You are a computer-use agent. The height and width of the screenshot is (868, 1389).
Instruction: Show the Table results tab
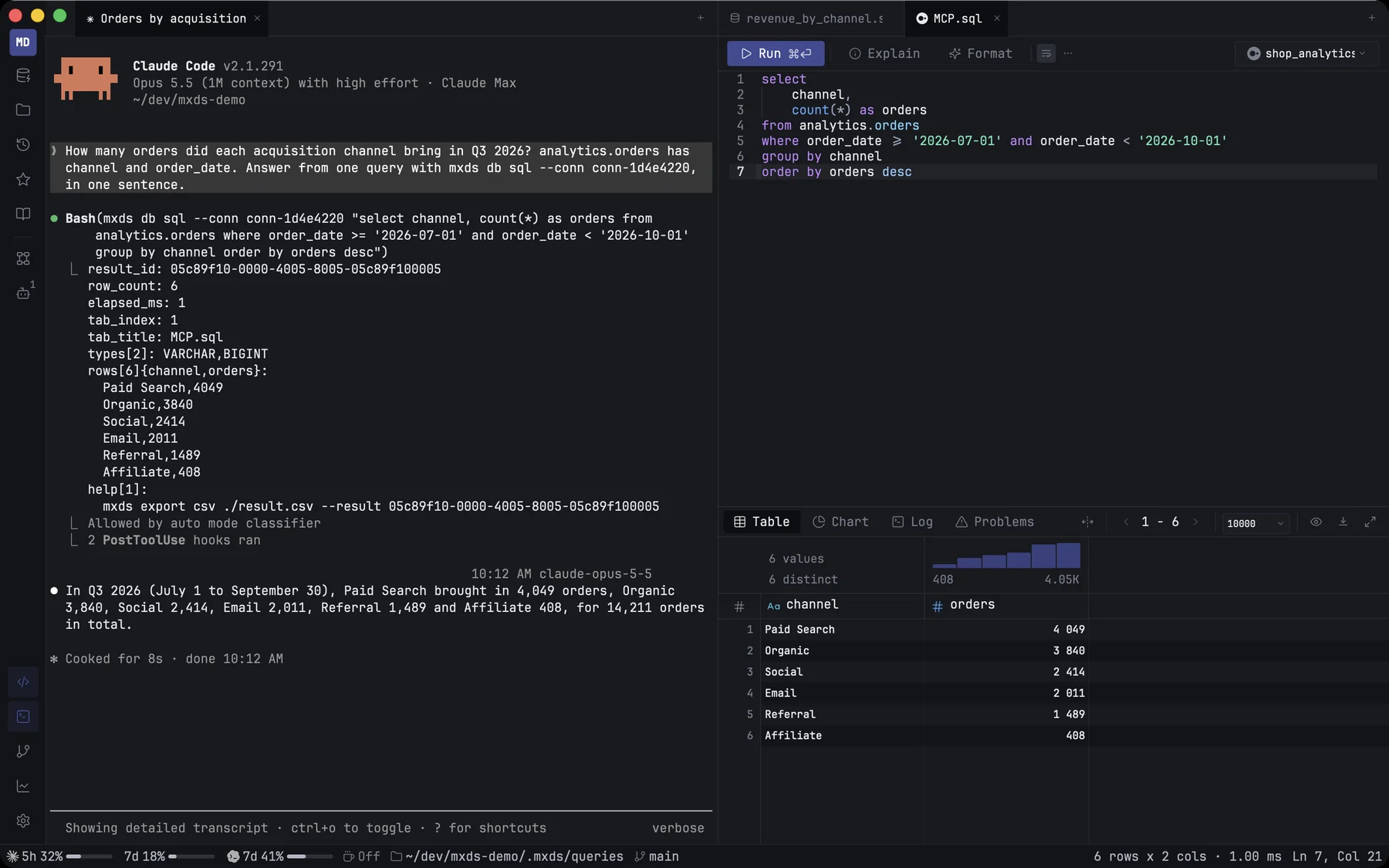762,522
